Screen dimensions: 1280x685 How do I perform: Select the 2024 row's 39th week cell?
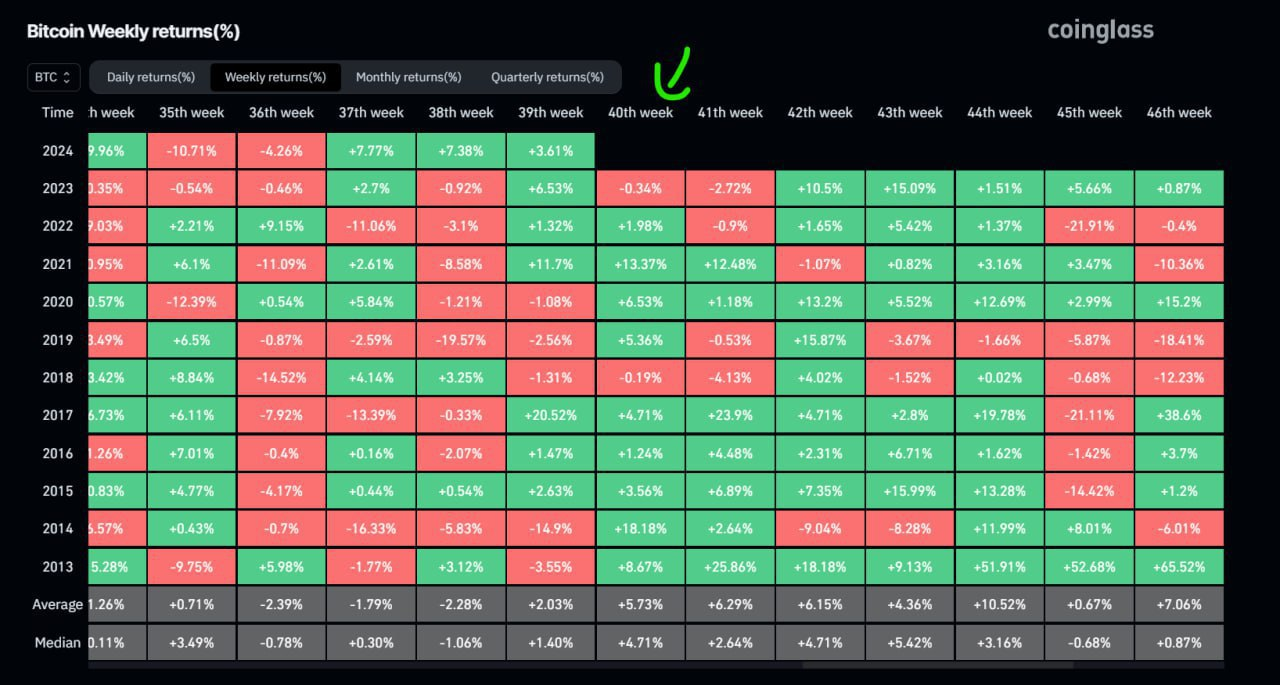click(550, 151)
